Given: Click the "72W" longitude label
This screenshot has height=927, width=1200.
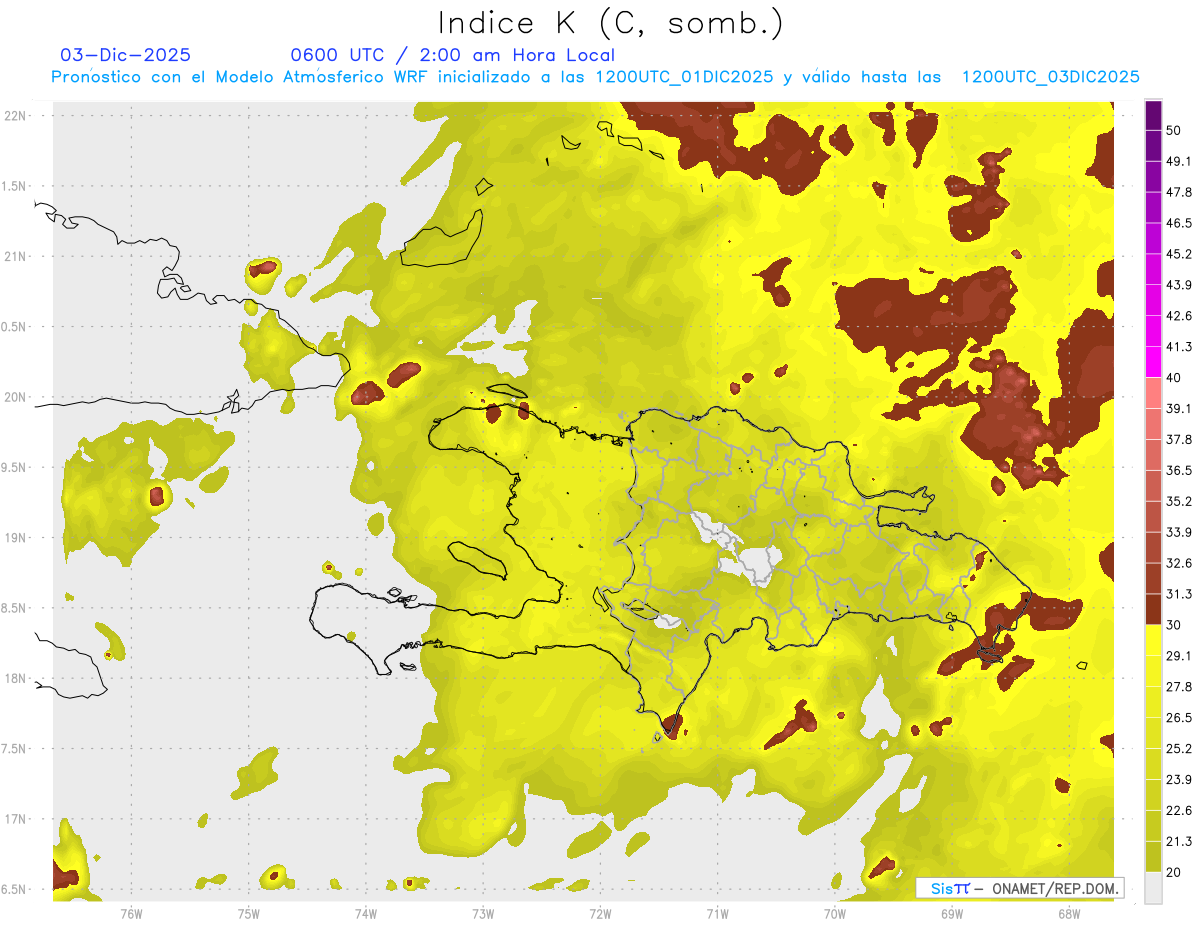Looking at the screenshot, I should tap(600, 913).
